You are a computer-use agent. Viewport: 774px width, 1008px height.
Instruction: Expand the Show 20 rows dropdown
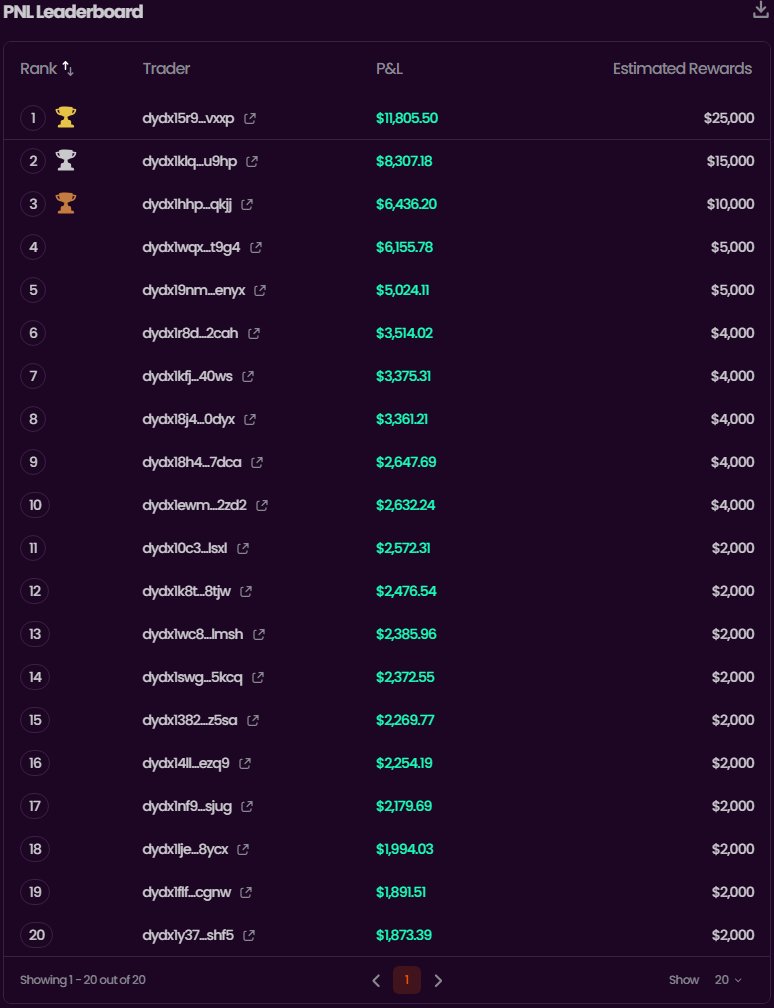click(x=728, y=981)
